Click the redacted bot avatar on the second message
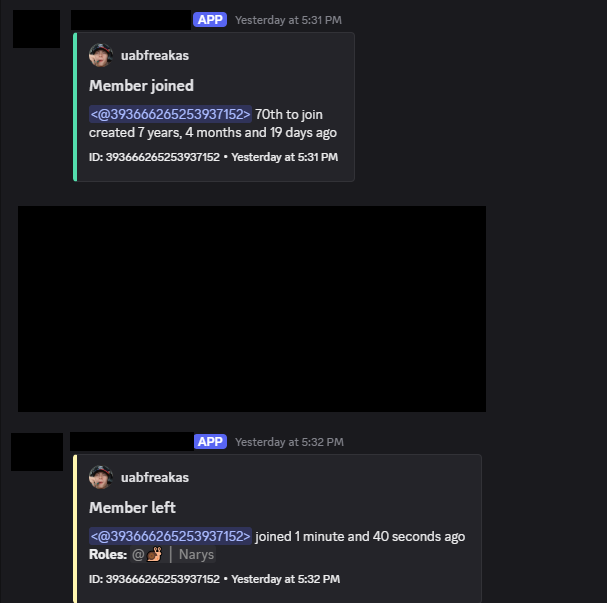This screenshot has height=603, width=607. 37,452
